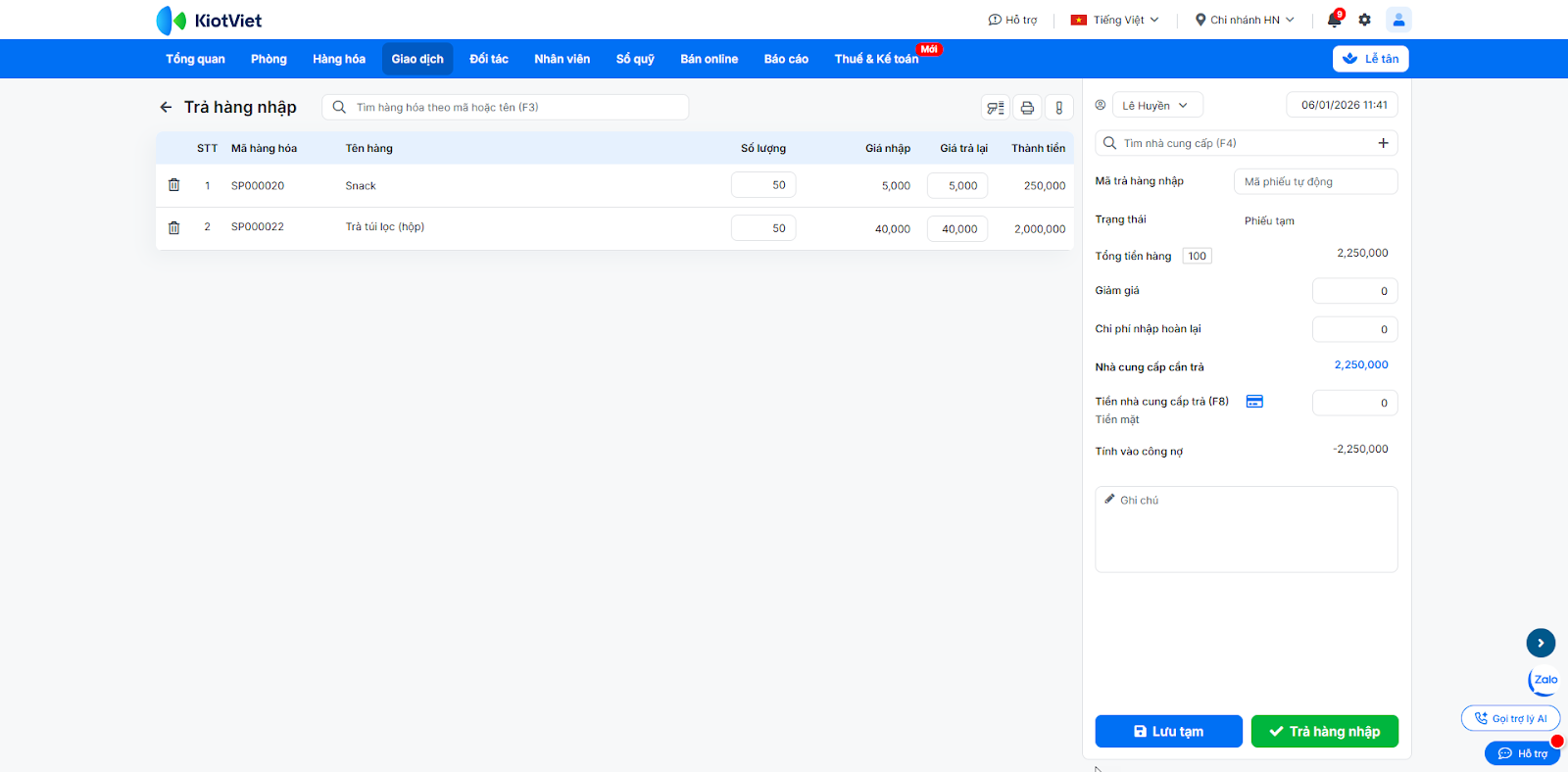
Task: Open the Sổ quỹ menu
Action: [635, 59]
